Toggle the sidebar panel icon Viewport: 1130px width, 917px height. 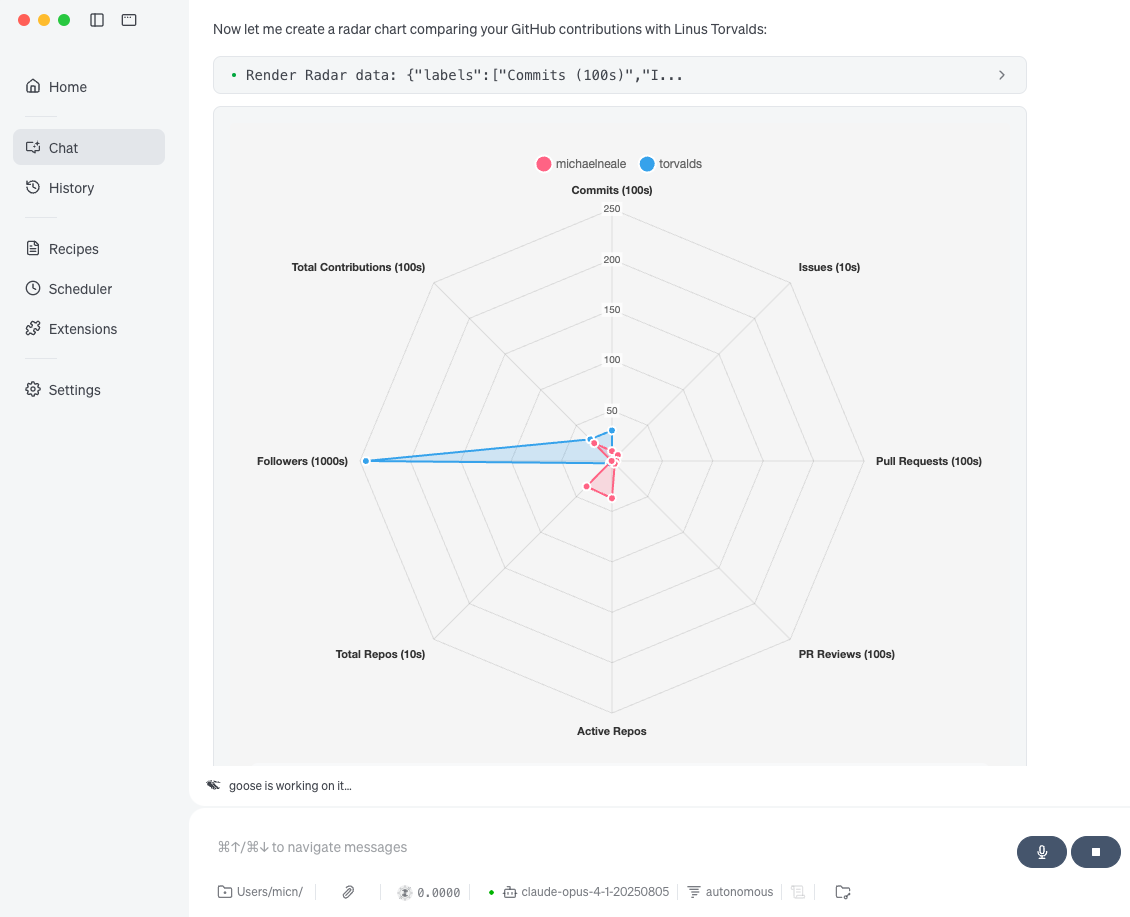click(97, 20)
